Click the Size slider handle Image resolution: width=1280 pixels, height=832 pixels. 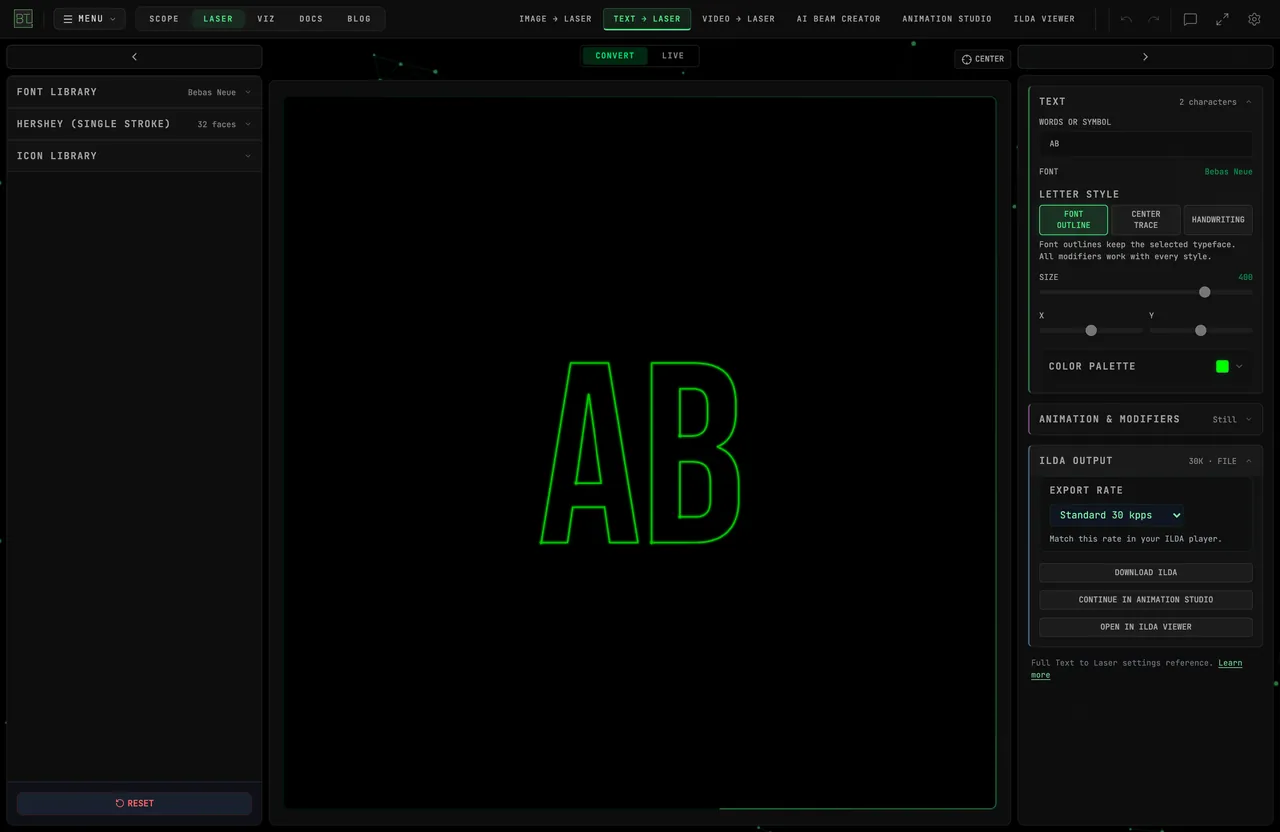1205,292
